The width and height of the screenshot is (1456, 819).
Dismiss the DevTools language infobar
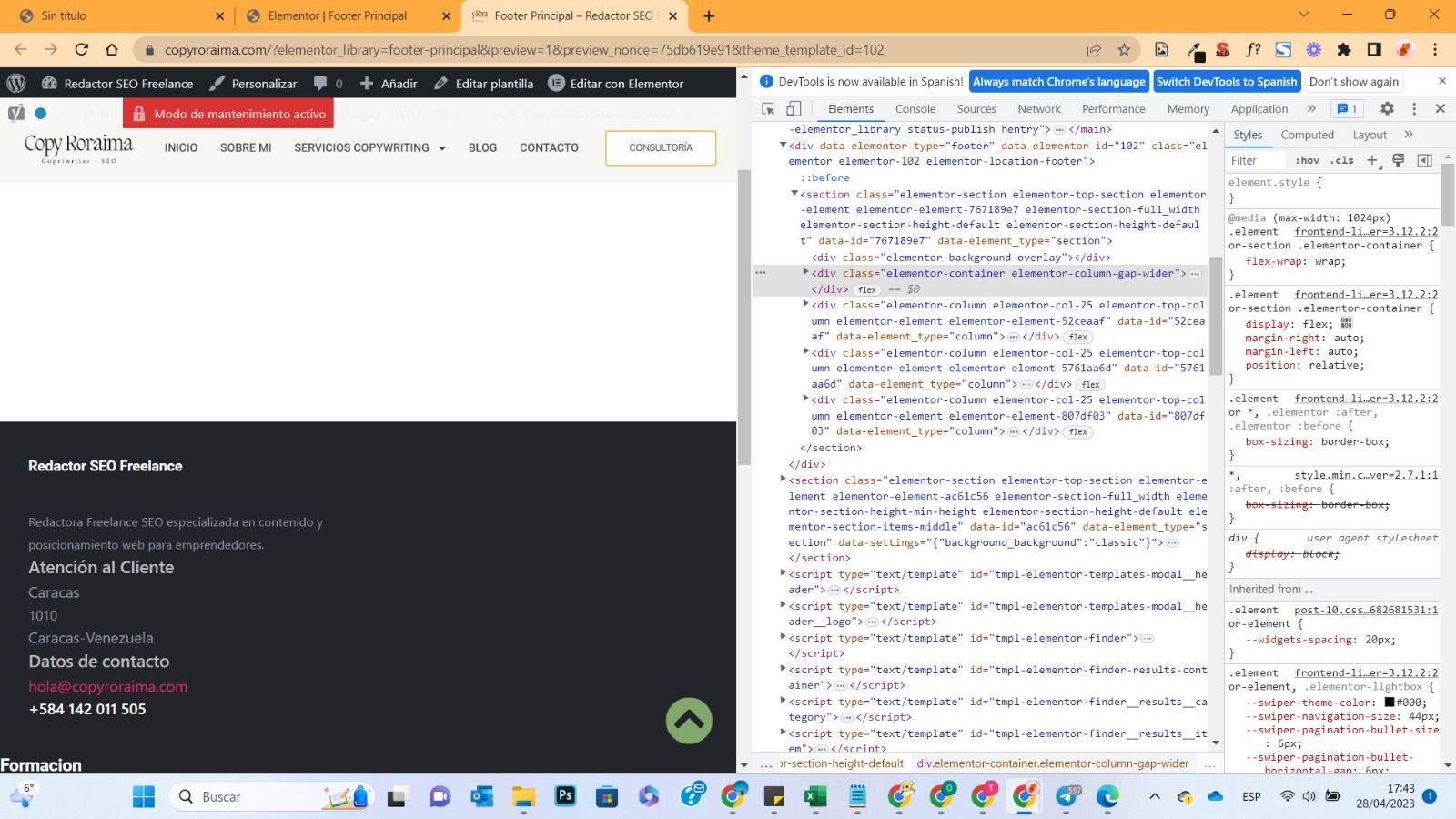point(1442,81)
